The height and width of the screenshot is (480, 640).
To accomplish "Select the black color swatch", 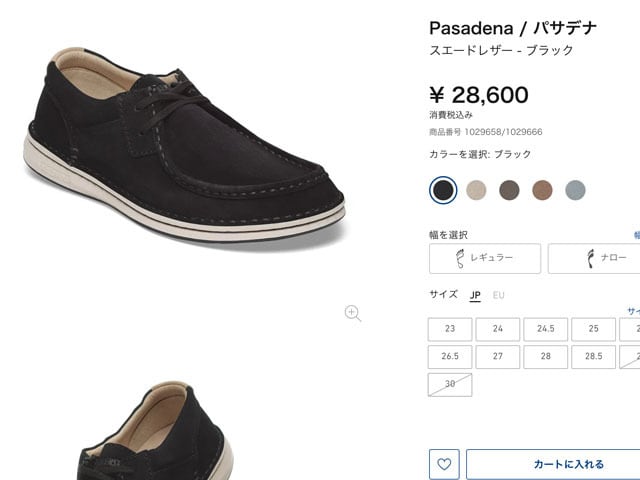I will tap(443, 190).
